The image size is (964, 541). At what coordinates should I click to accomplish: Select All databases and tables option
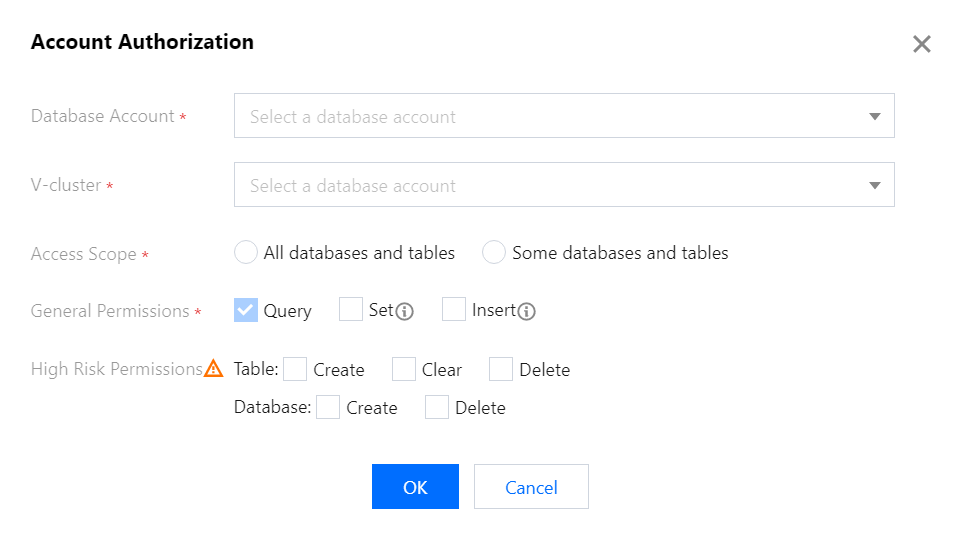click(x=246, y=253)
